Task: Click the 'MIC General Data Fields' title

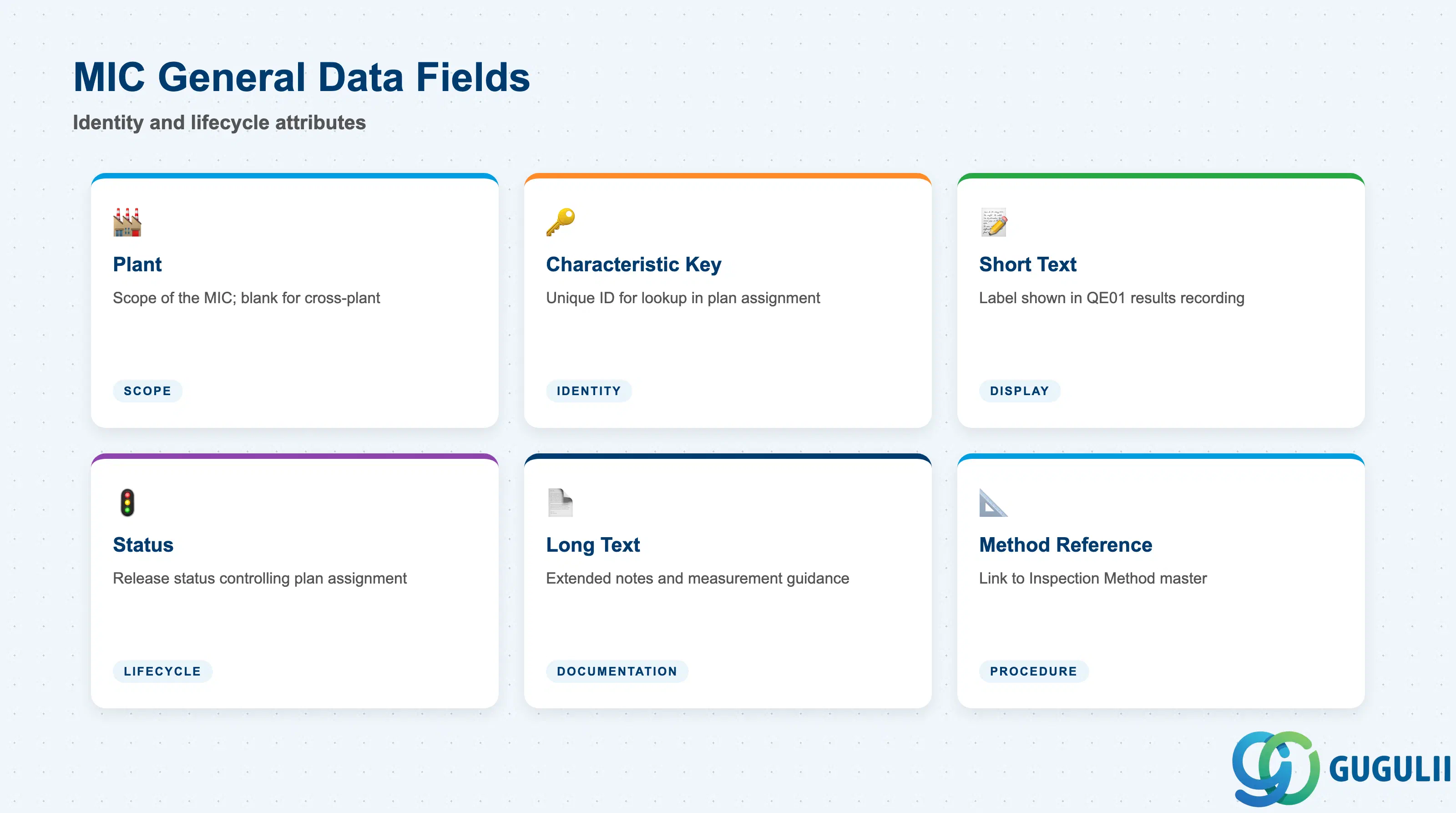Action: pos(302,77)
